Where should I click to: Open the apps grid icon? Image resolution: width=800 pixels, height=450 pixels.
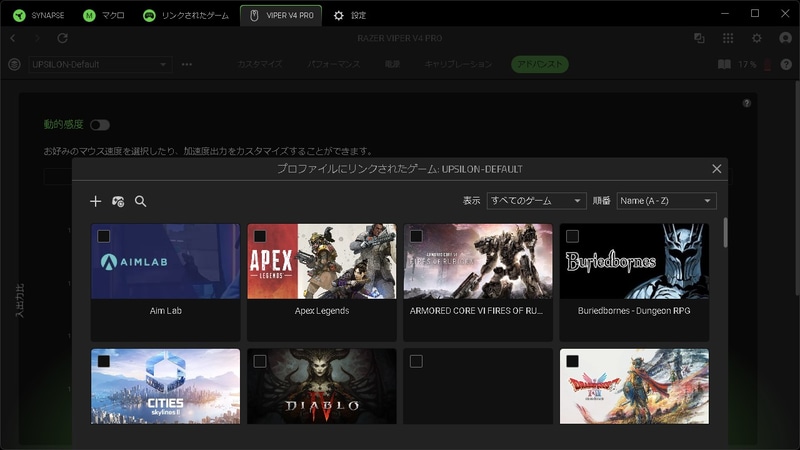pyautogui.click(x=728, y=38)
